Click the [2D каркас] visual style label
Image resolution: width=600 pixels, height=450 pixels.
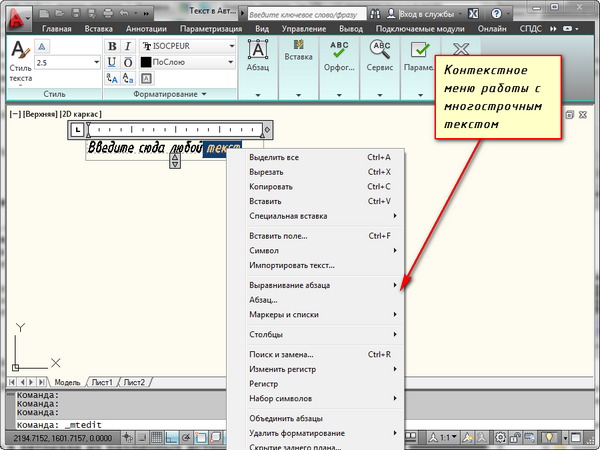pyautogui.click(x=80, y=114)
